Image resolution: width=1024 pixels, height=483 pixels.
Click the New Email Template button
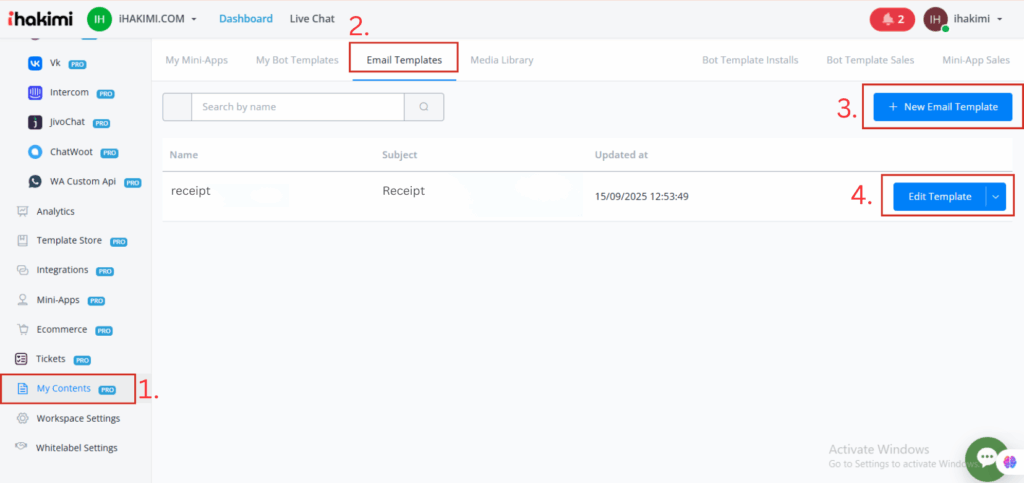pyautogui.click(x=942, y=107)
